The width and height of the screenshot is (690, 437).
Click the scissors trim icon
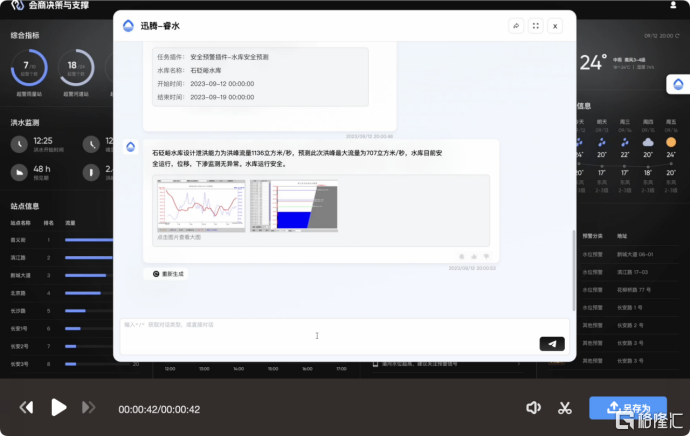(x=564, y=407)
